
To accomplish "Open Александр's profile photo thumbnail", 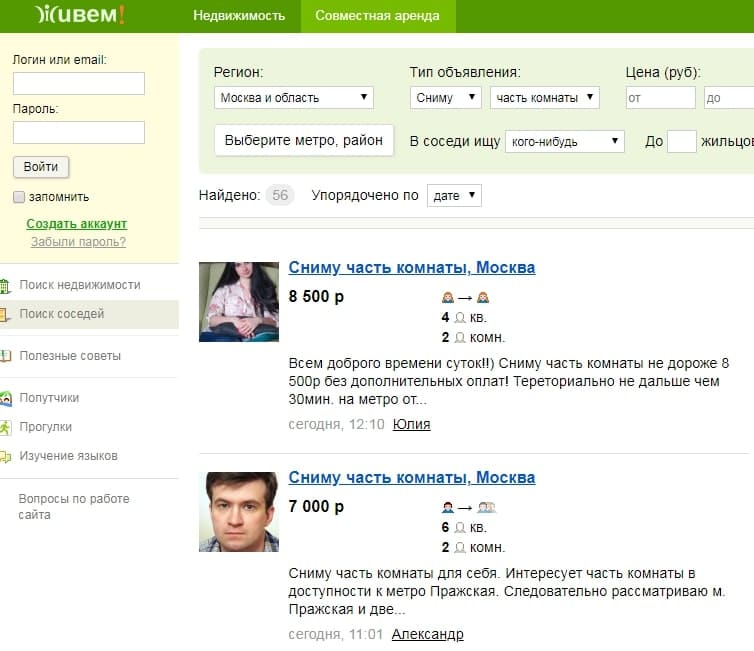I will coord(238,512).
